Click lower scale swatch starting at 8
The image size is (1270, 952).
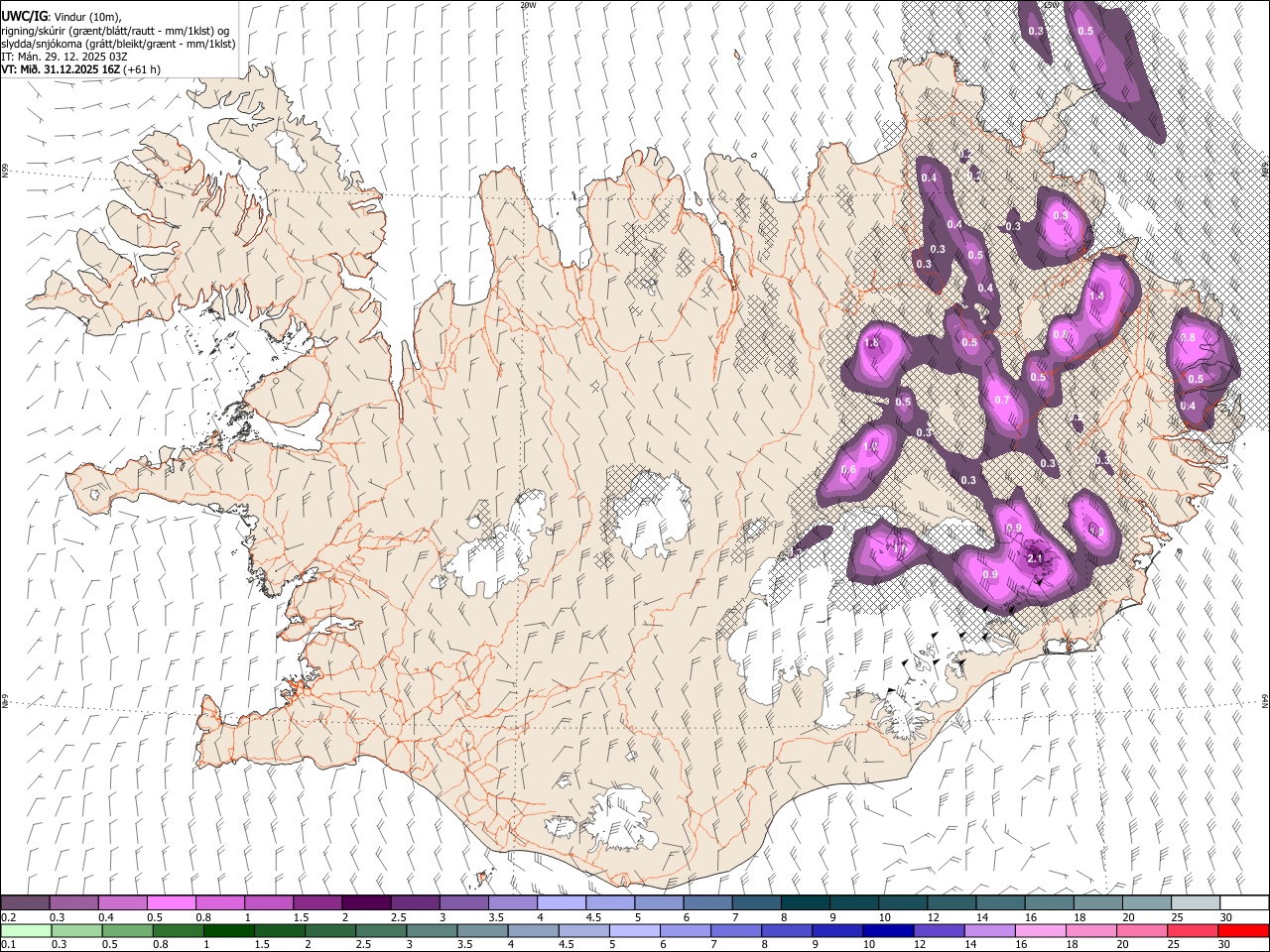(787, 930)
